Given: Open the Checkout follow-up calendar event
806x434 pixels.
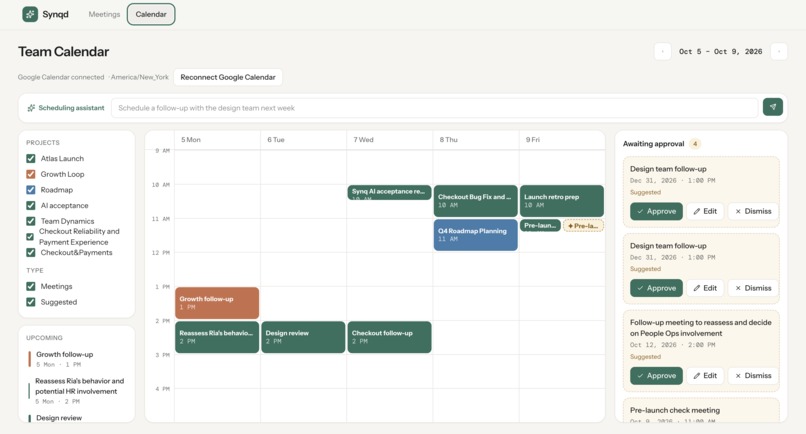Looking at the screenshot, I should click(x=390, y=337).
